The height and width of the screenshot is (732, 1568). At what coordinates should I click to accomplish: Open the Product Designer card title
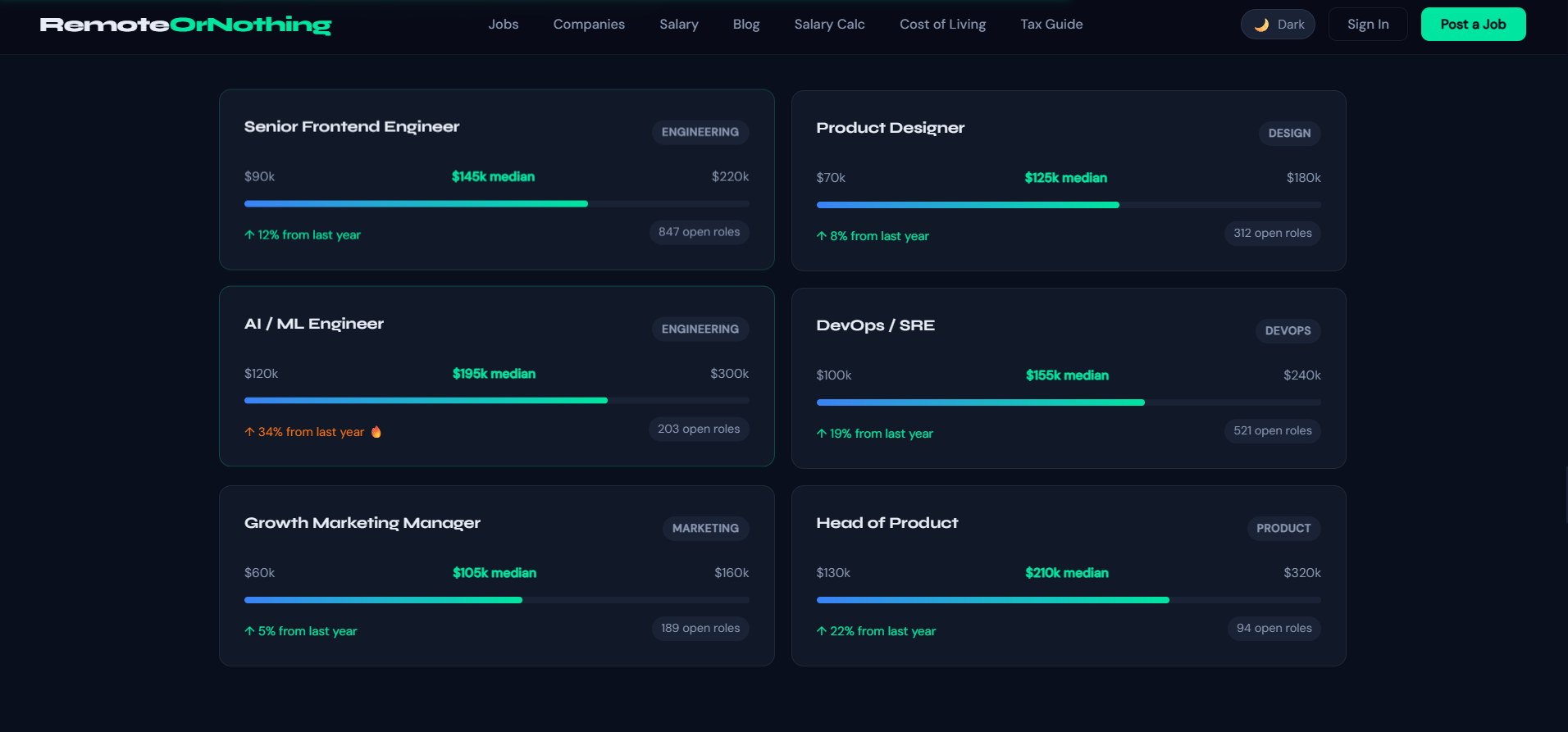pos(891,128)
